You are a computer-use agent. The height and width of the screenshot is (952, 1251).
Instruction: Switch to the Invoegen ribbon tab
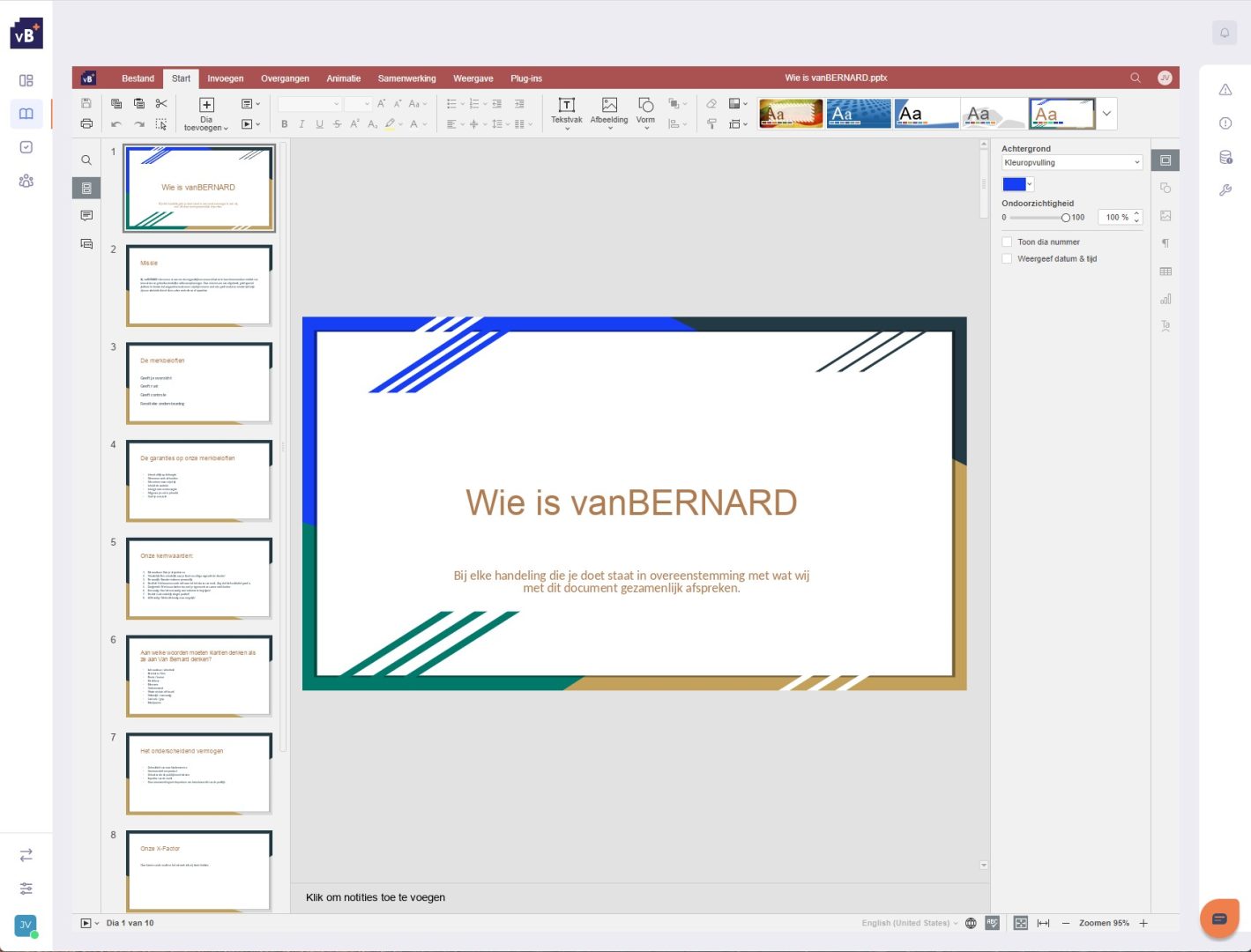click(x=225, y=78)
